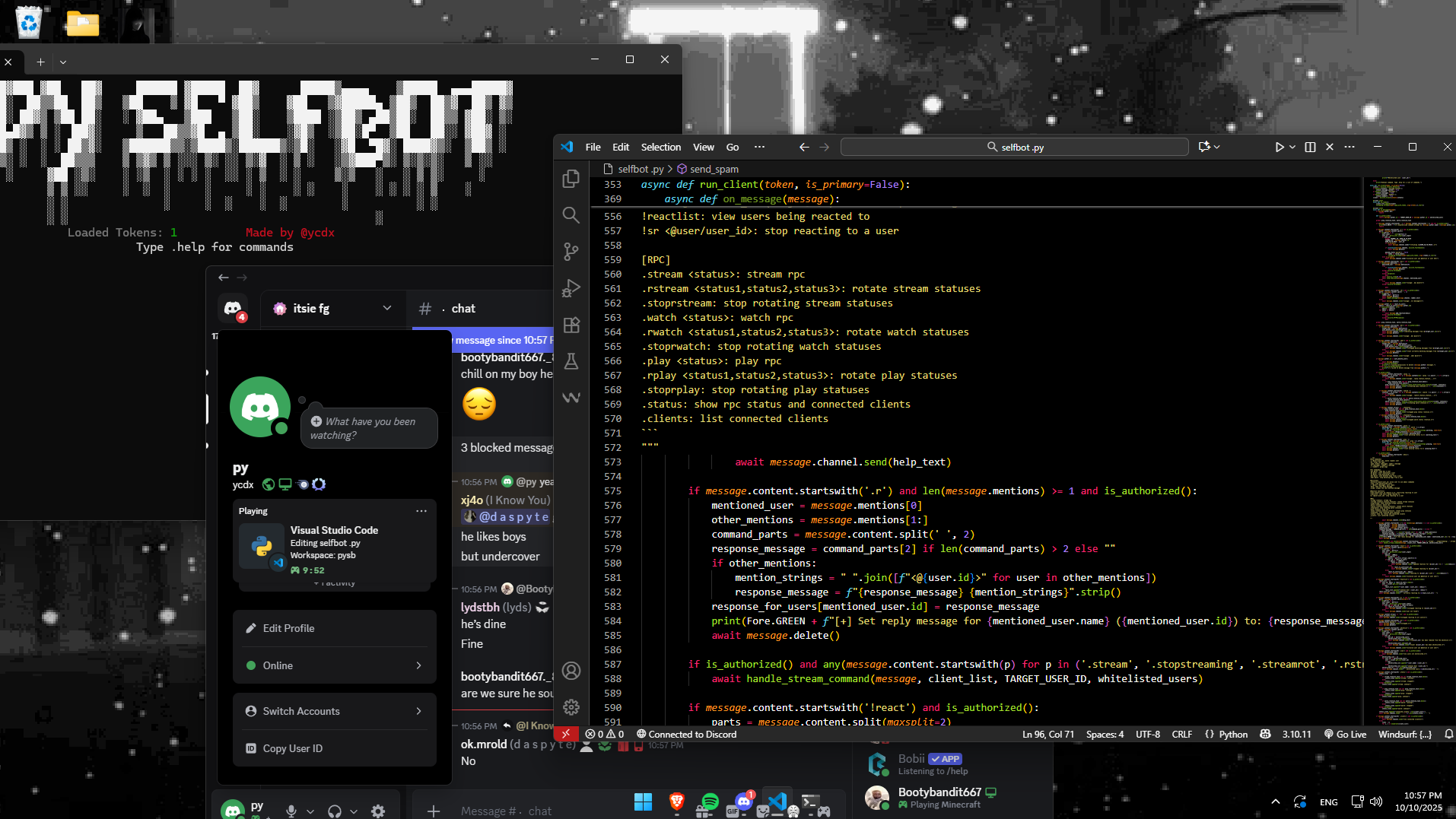Toggle Go Live server in status bar
Screen dimensions: 1456x819
tap(1345, 735)
